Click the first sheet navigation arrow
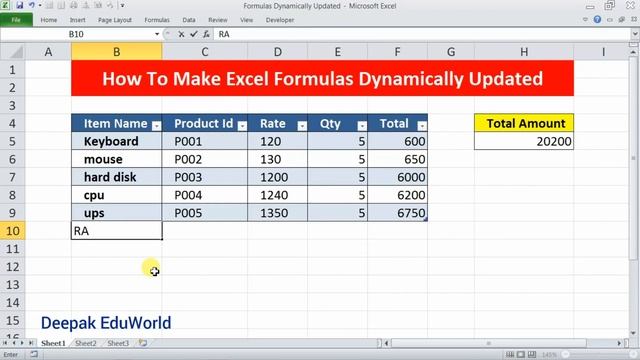The width and height of the screenshot is (640, 360). pos(5,343)
